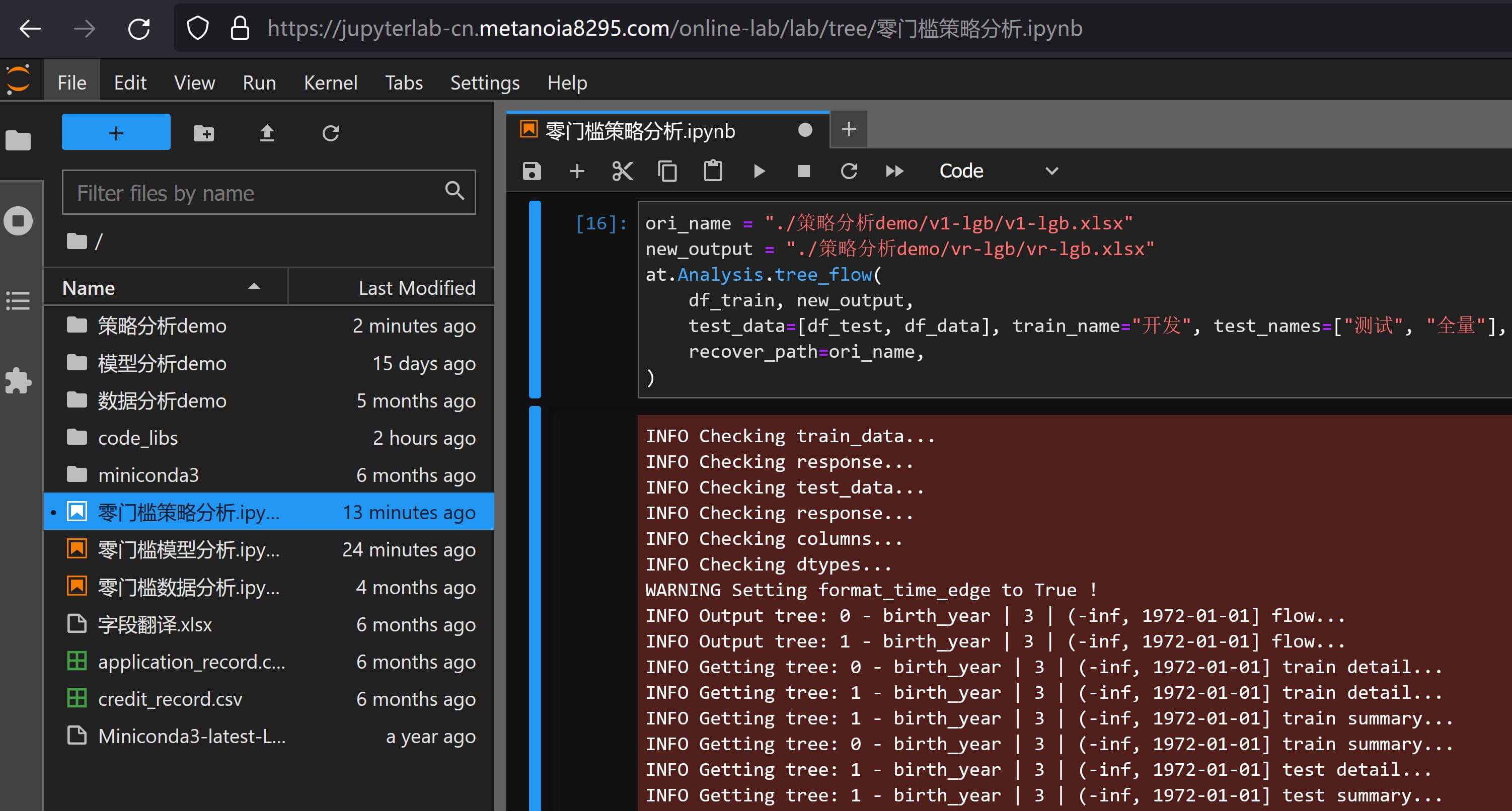The width and height of the screenshot is (1512, 811).
Task: Cut the selected cell with the scissors icon
Action: pyautogui.click(x=622, y=171)
